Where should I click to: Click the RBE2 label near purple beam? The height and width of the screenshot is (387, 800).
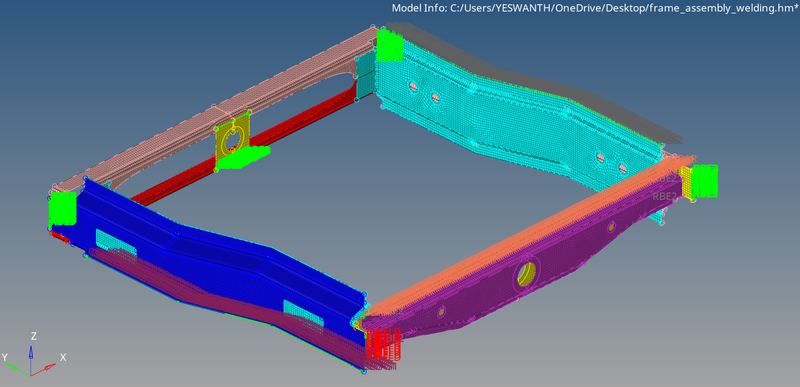[664, 196]
